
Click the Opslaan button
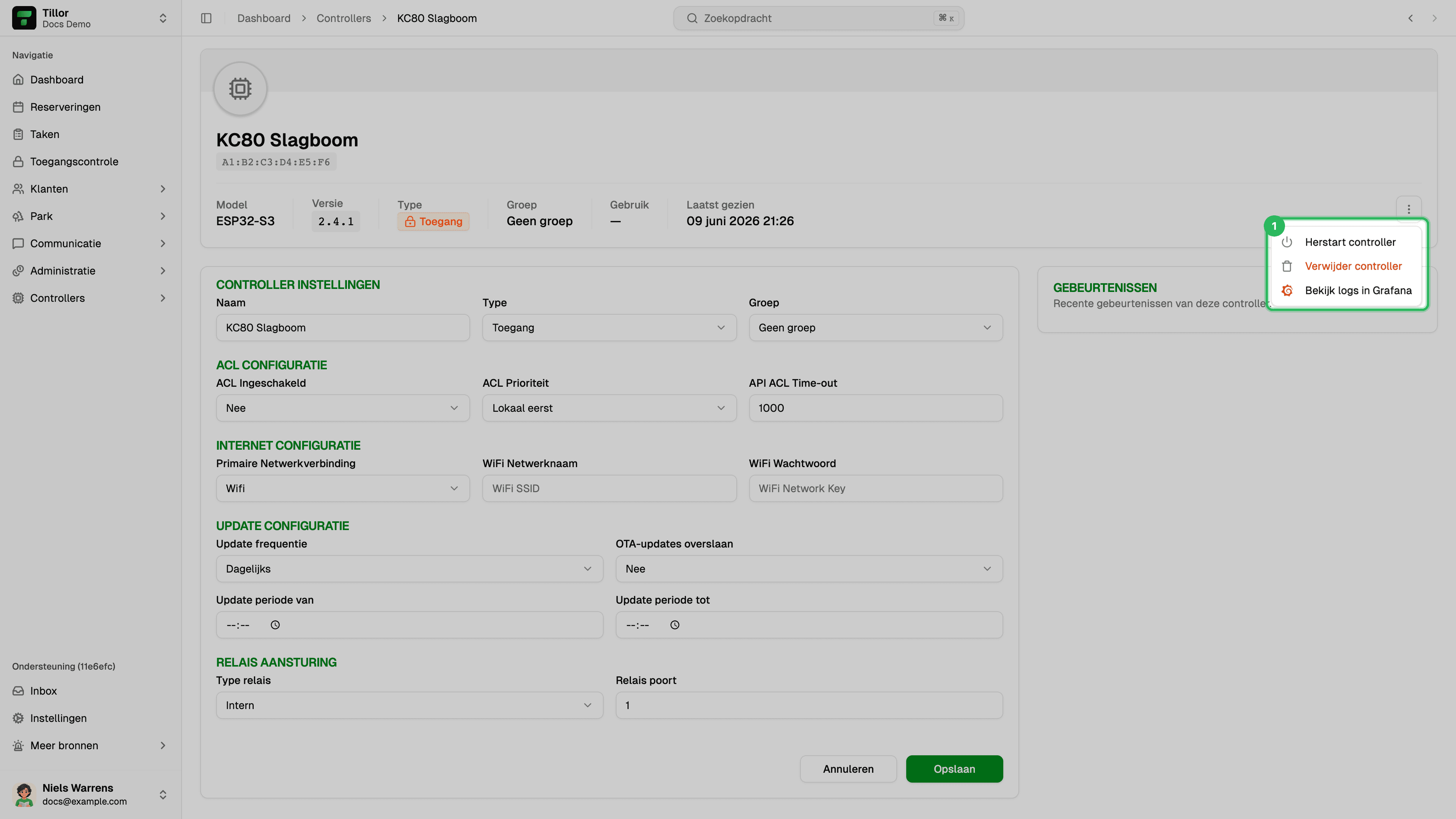(x=954, y=769)
